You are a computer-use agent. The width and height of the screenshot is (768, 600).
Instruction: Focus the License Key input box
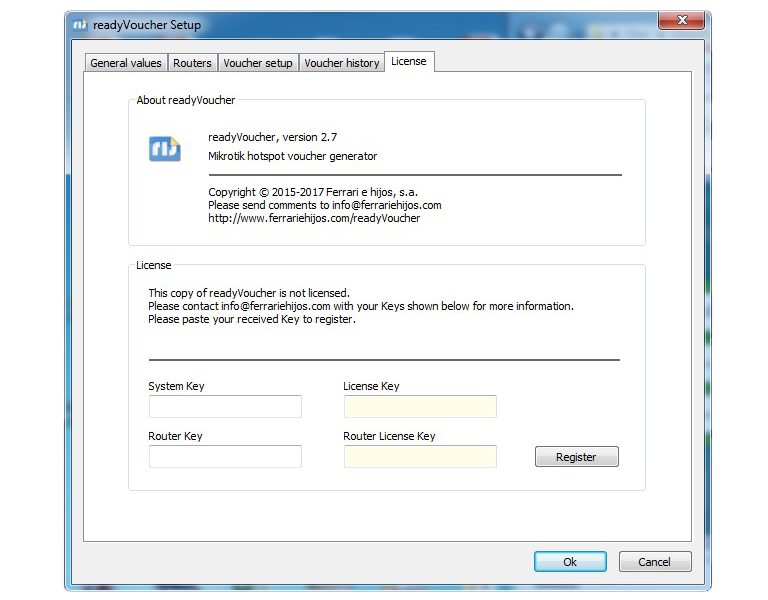coord(420,406)
